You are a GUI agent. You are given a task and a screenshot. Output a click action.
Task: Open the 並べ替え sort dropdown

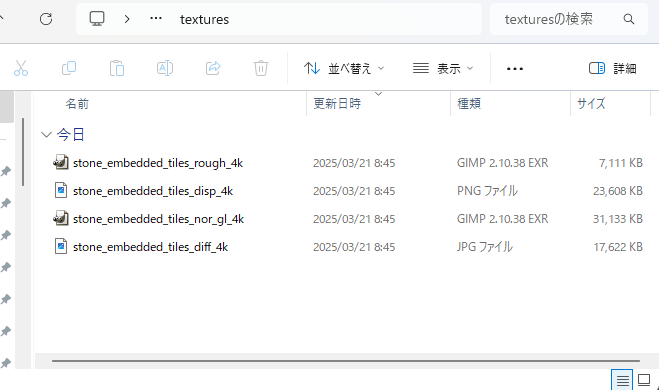coord(344,68)
